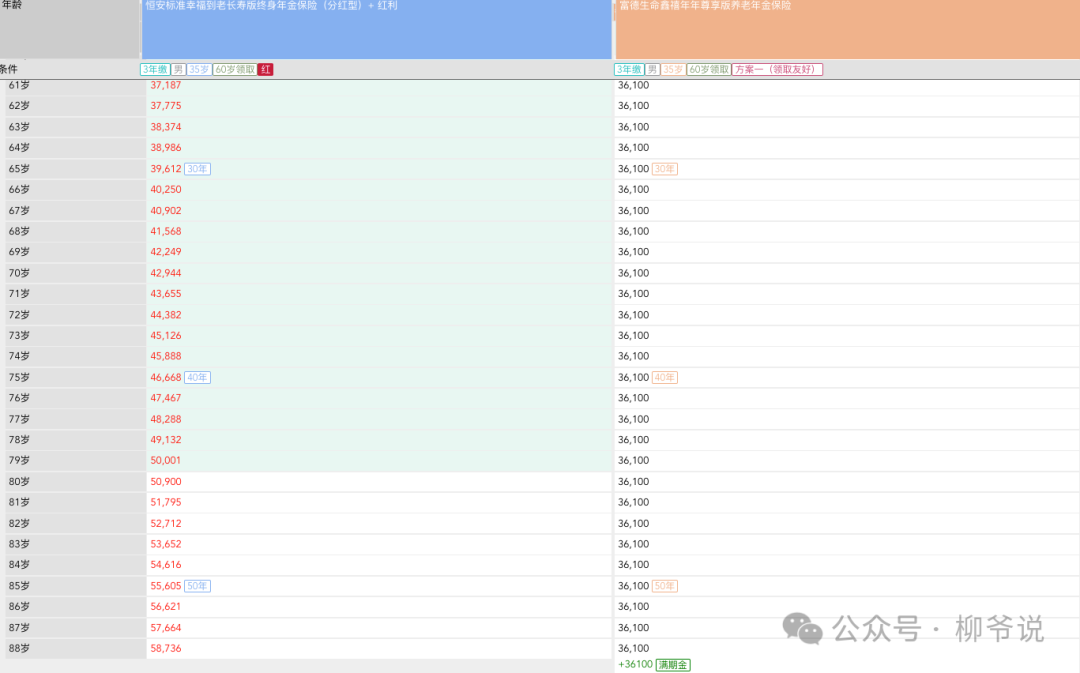Click the value 49,132

pos(166,439)
